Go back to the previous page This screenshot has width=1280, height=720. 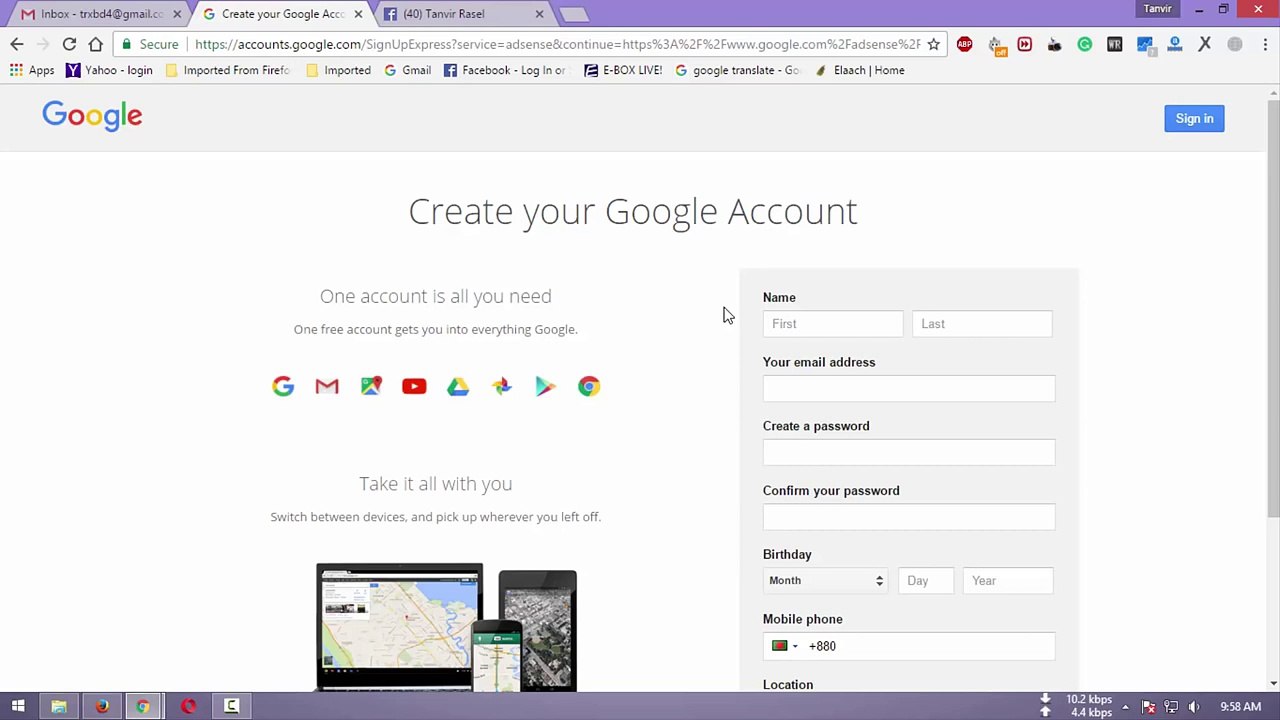pos(17,44)
